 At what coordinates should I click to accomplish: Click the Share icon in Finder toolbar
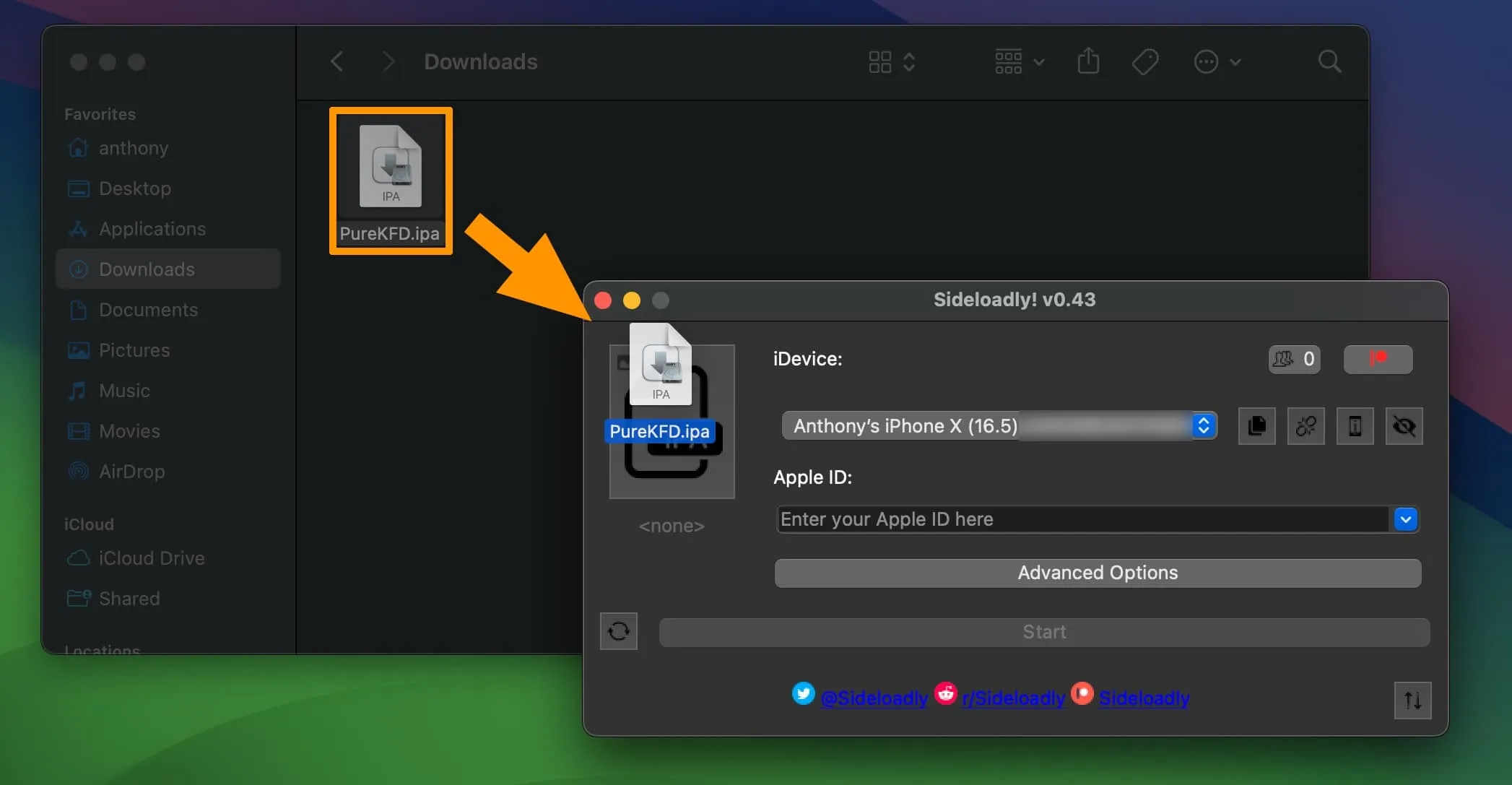point(1088,61)
